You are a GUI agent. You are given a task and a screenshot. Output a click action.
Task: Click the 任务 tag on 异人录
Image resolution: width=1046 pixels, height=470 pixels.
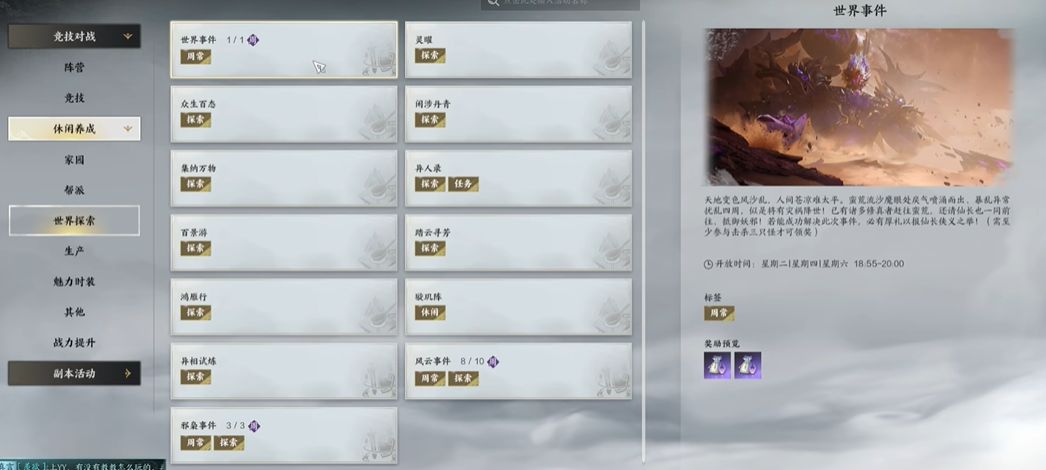[x=464, y=184]
